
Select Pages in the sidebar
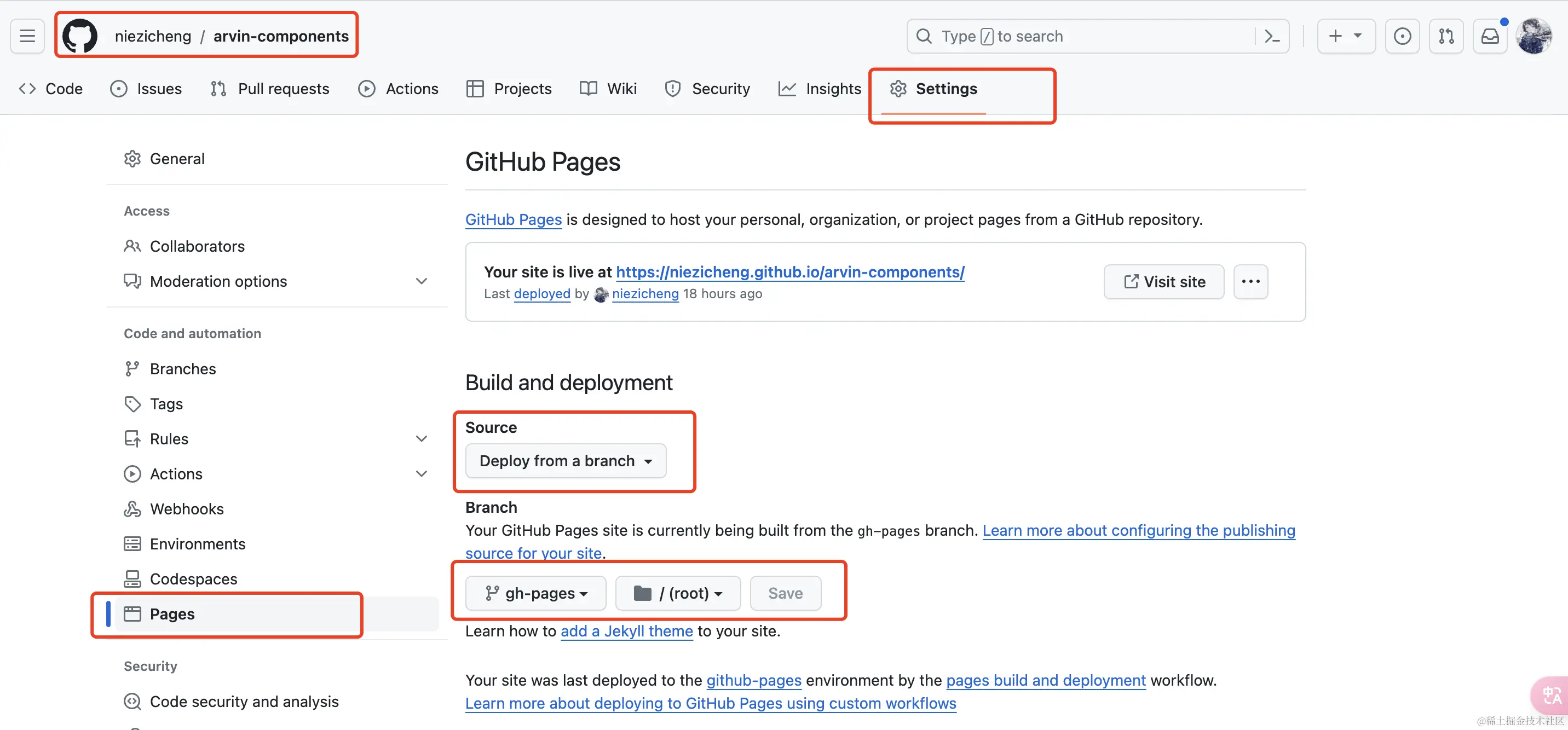[277, 614]
